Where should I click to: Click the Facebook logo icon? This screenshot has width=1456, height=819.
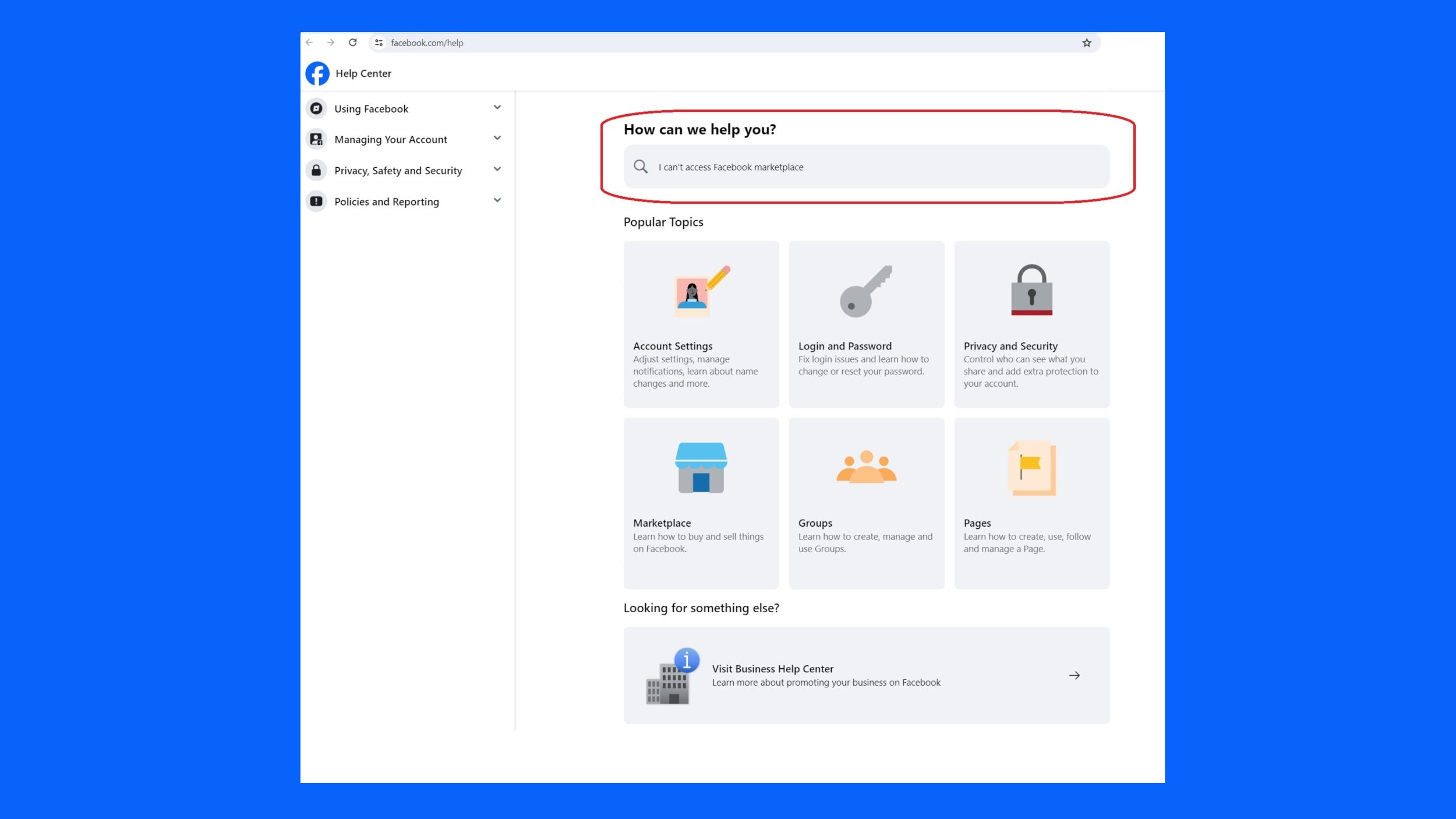click(x=317, y=73)
